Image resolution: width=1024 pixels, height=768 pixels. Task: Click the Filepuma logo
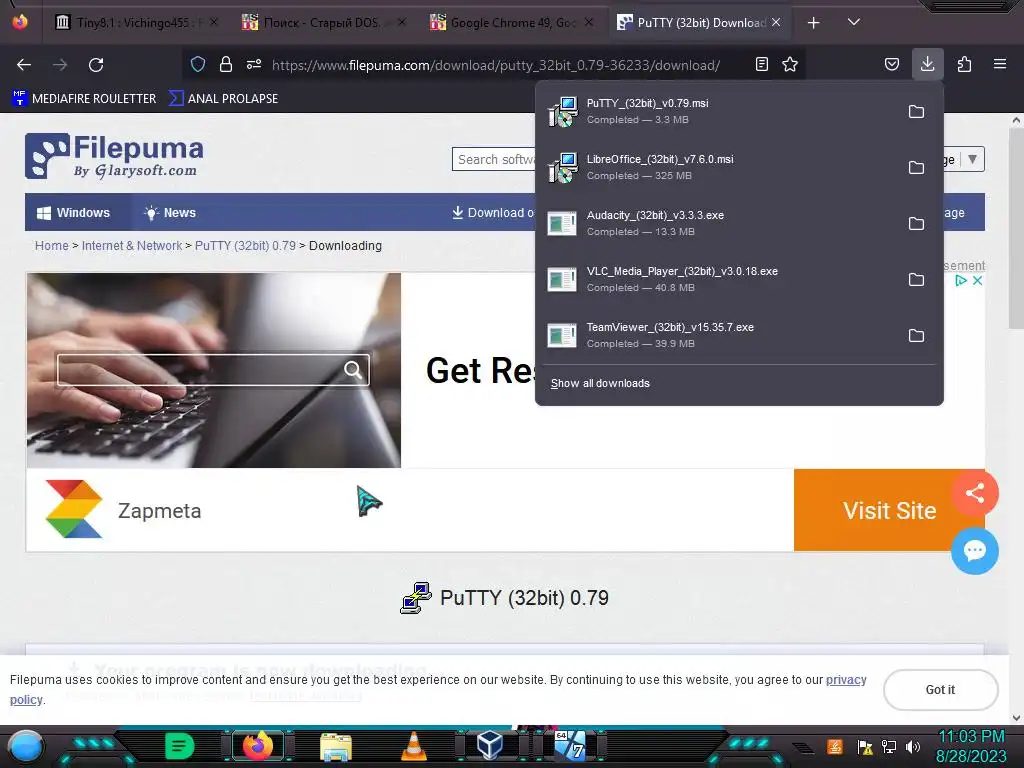point(114,156)
